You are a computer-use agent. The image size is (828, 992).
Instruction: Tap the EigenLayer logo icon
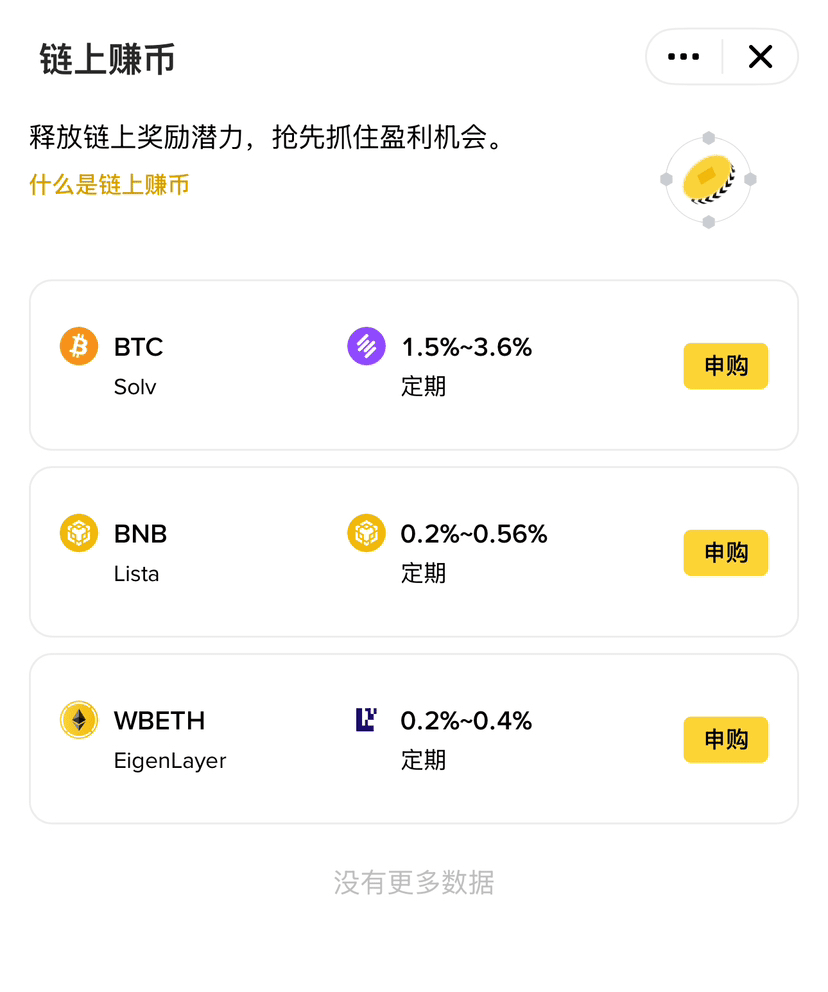coord(366,720)
